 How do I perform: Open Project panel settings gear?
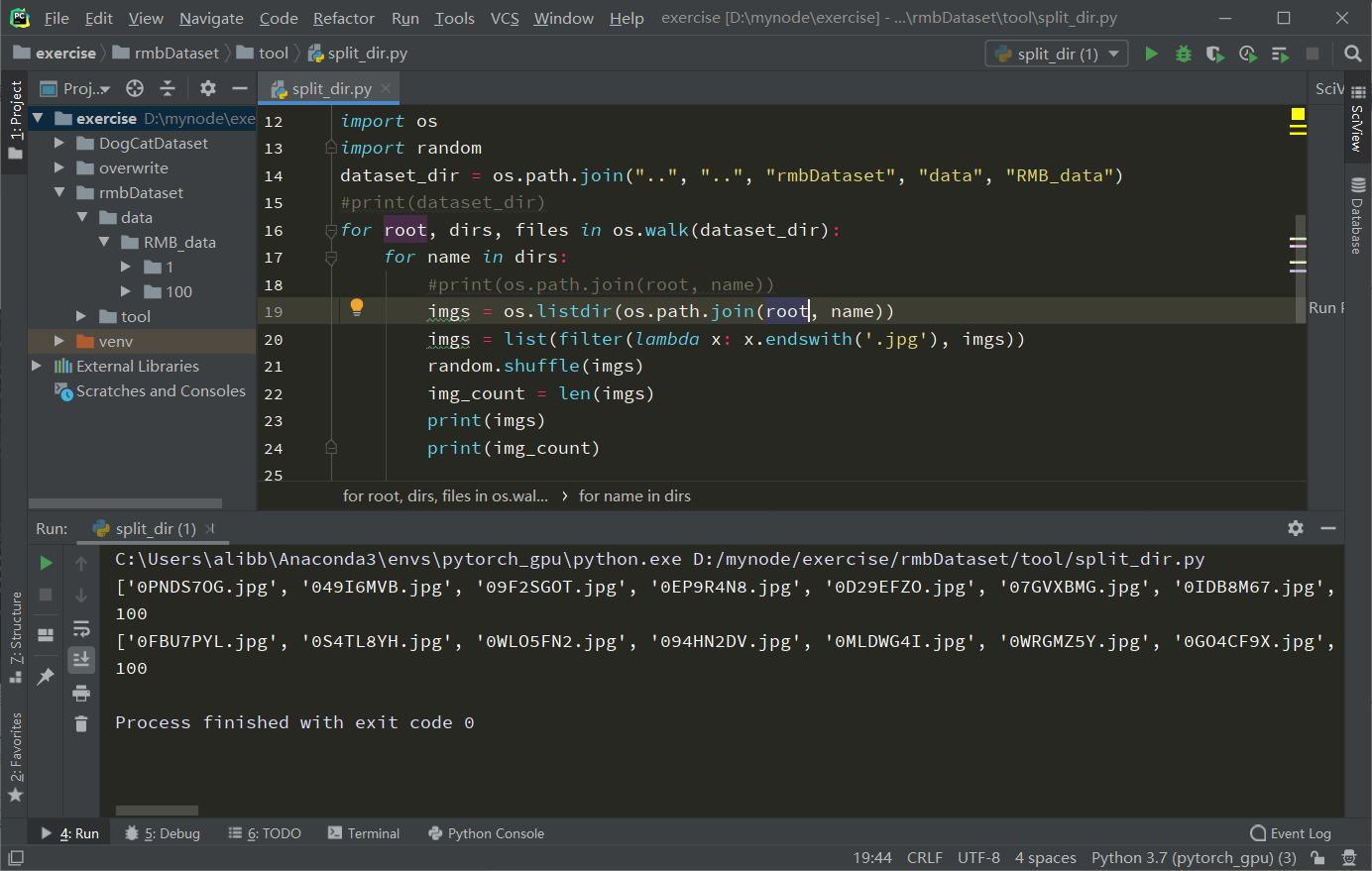click(207, 88)
